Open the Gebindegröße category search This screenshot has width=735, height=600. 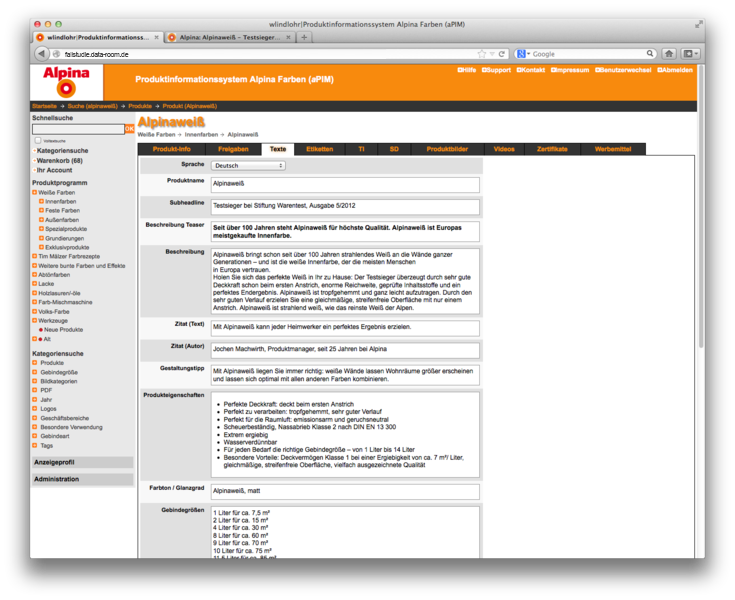coord(59,372)
